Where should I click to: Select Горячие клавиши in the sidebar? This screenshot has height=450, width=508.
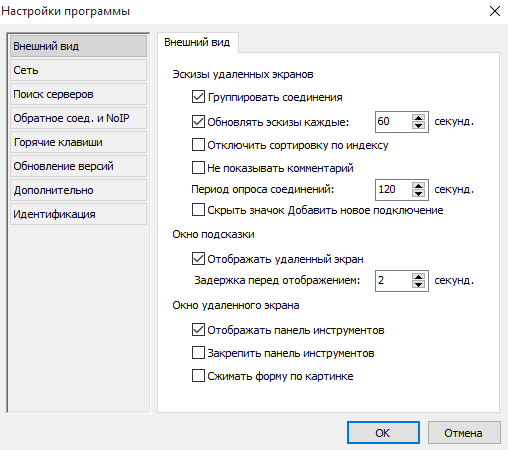click(78, 142)
